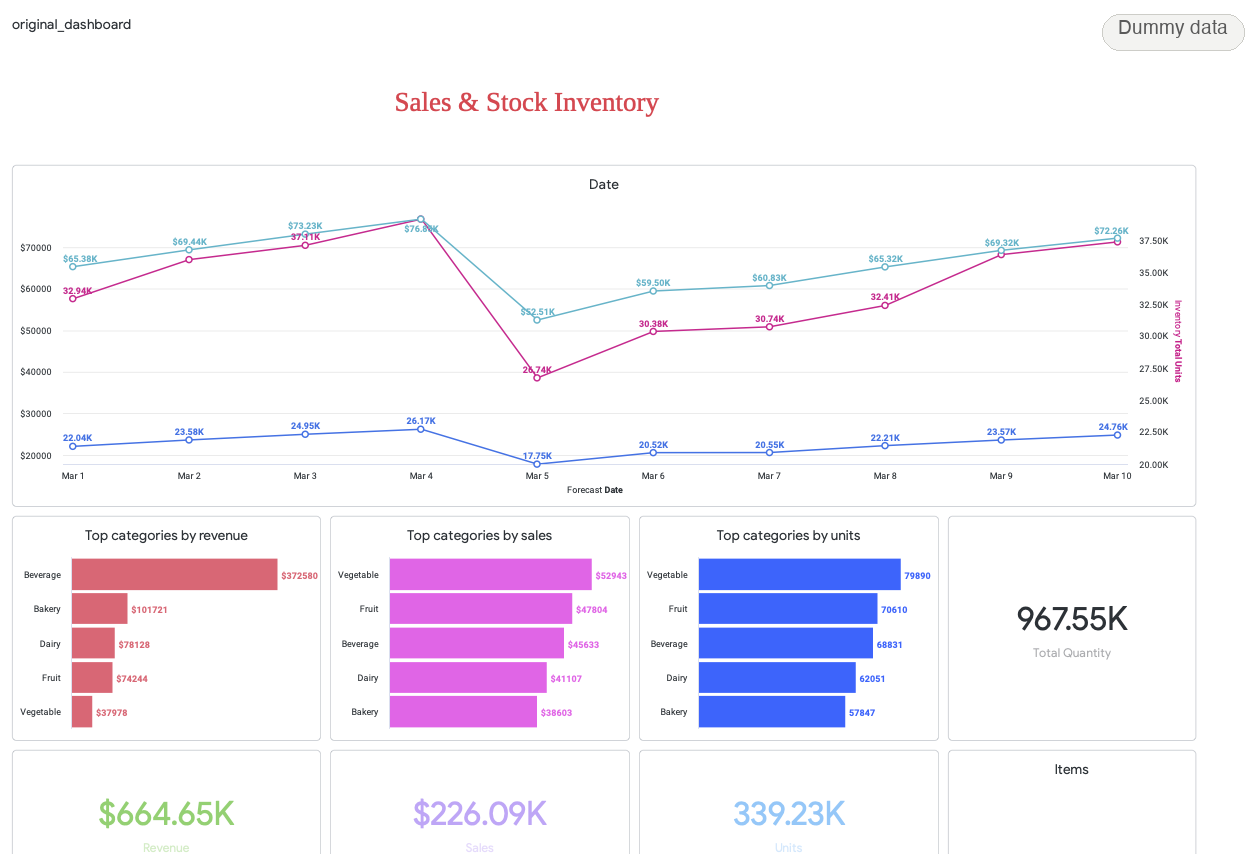Click the $59.50K data point

[x=653, y=290]
